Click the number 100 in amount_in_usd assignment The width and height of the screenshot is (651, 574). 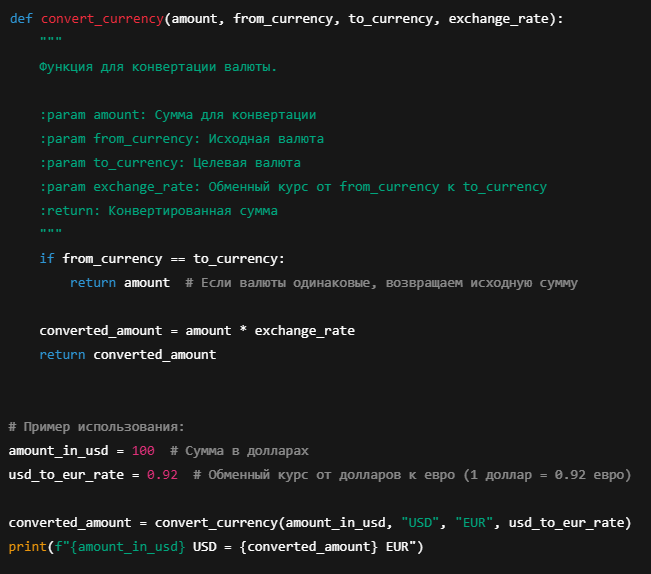click(x=143, y=451)
